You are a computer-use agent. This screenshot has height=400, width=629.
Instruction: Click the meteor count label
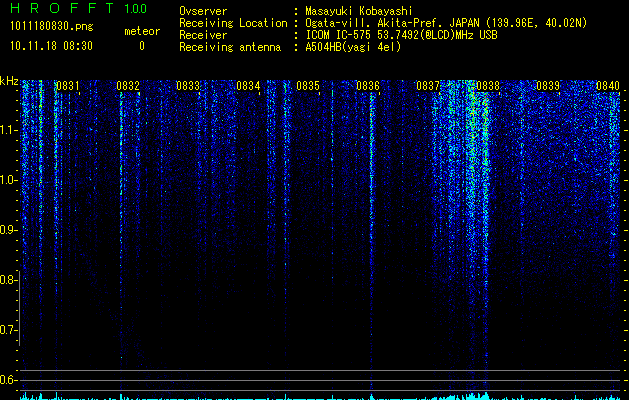click(x=142, y=31)
